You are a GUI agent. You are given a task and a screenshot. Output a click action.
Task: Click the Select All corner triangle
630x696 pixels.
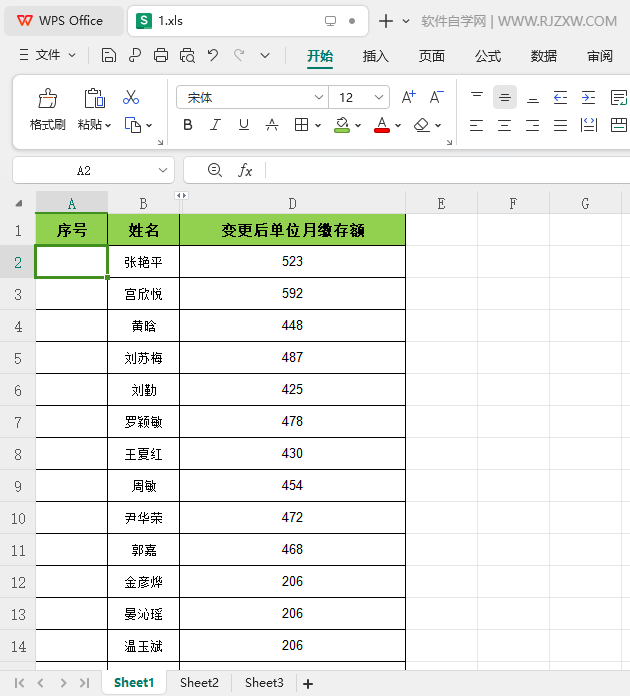(x=18, y=203)
